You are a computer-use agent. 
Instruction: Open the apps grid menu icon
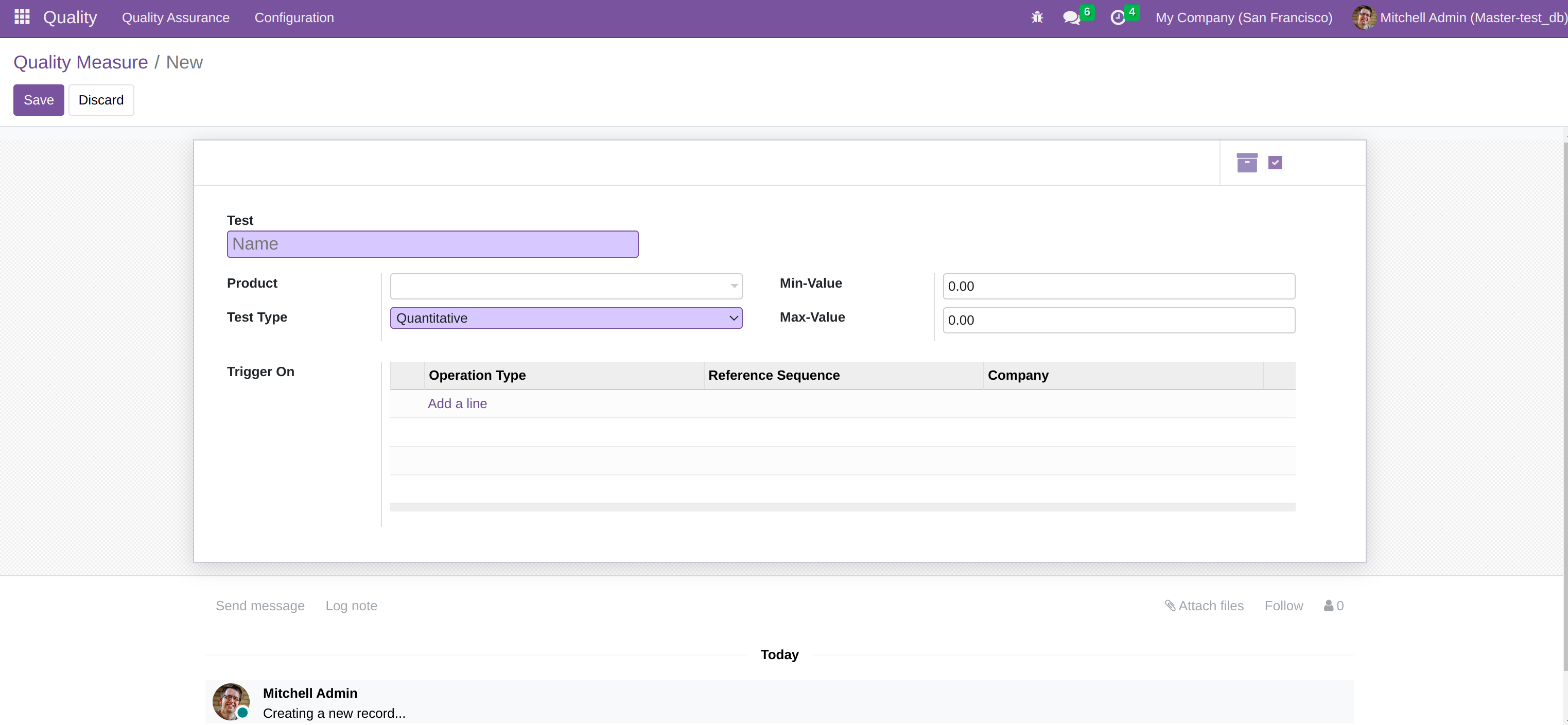click(x=22, y=17)
